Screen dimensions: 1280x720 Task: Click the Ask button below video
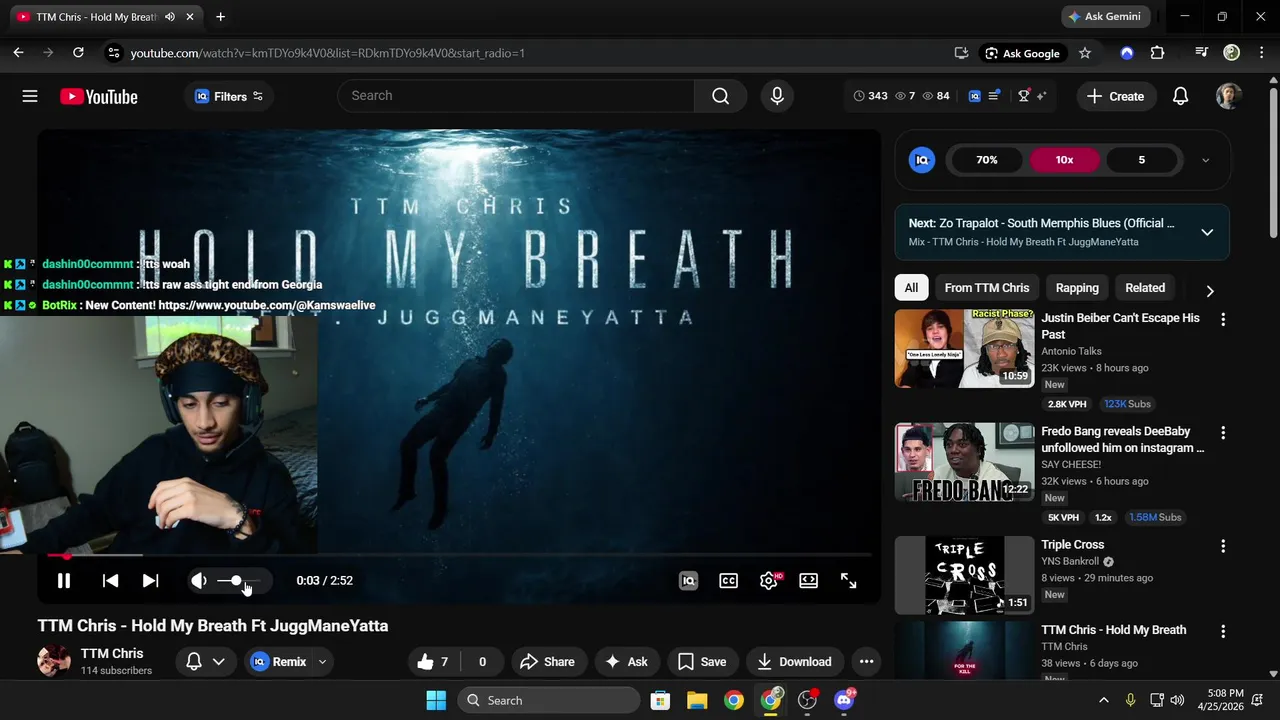(626, 661)
